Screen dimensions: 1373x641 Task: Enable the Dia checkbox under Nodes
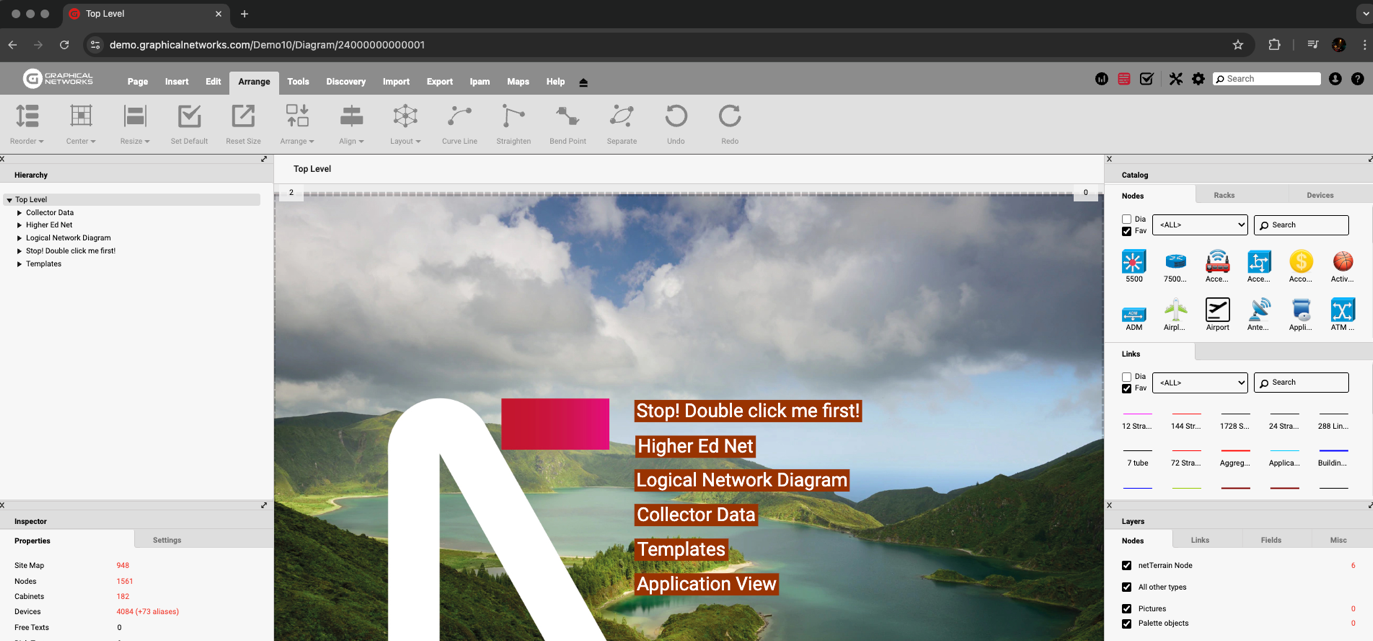1127,219
